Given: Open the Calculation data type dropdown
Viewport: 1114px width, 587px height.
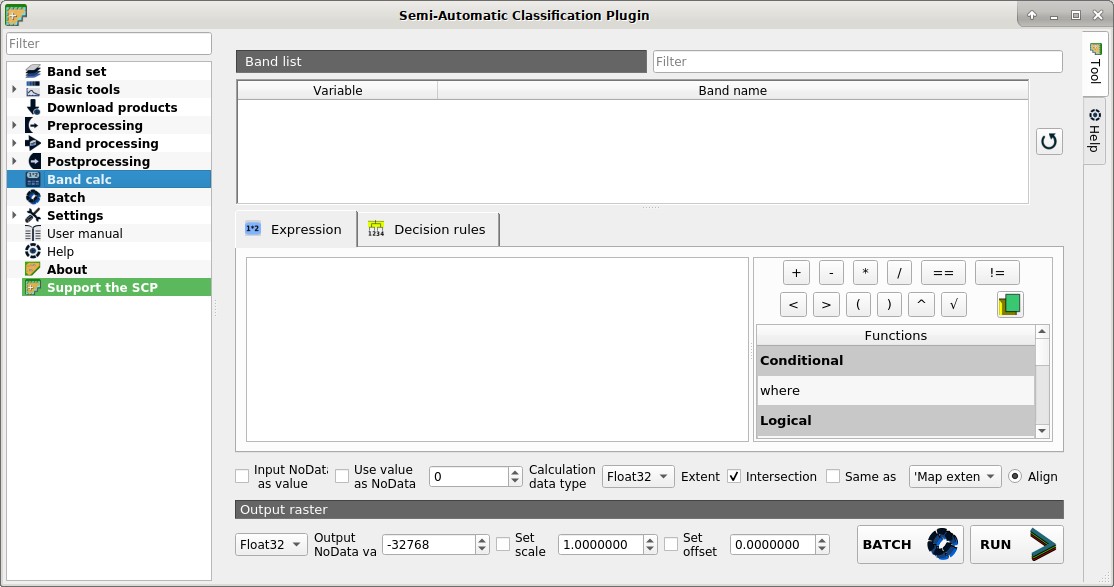Looking at the screenshot, I should 637,476.
